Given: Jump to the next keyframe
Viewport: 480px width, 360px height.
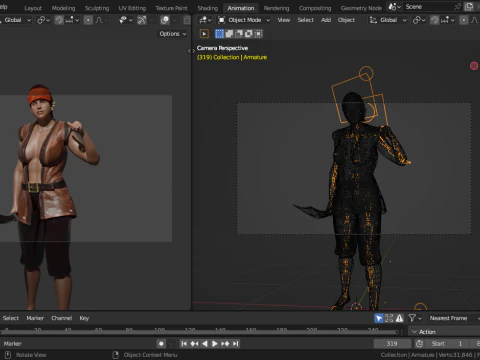Looking at the screenshot, I should coord(225,343).
